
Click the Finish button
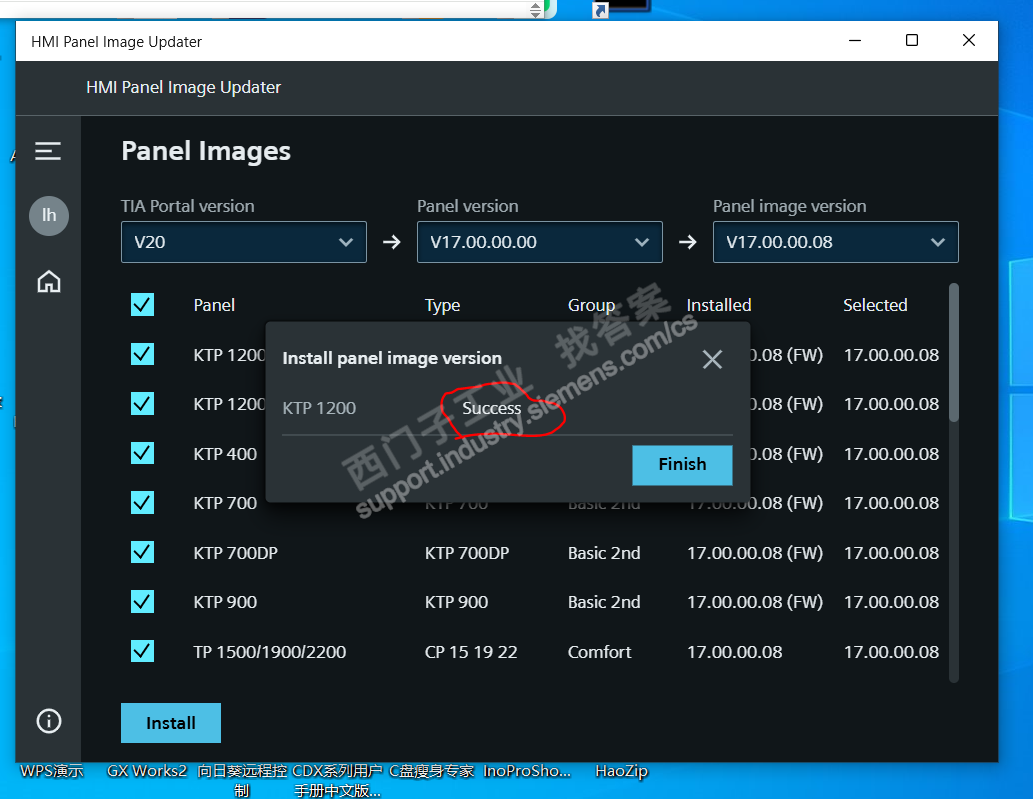tap(682, 465)
